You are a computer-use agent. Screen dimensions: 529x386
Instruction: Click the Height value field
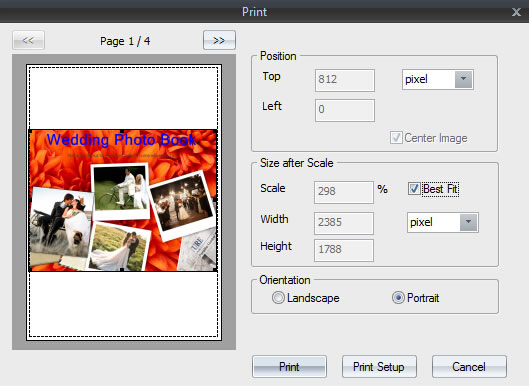pos(344,250)
